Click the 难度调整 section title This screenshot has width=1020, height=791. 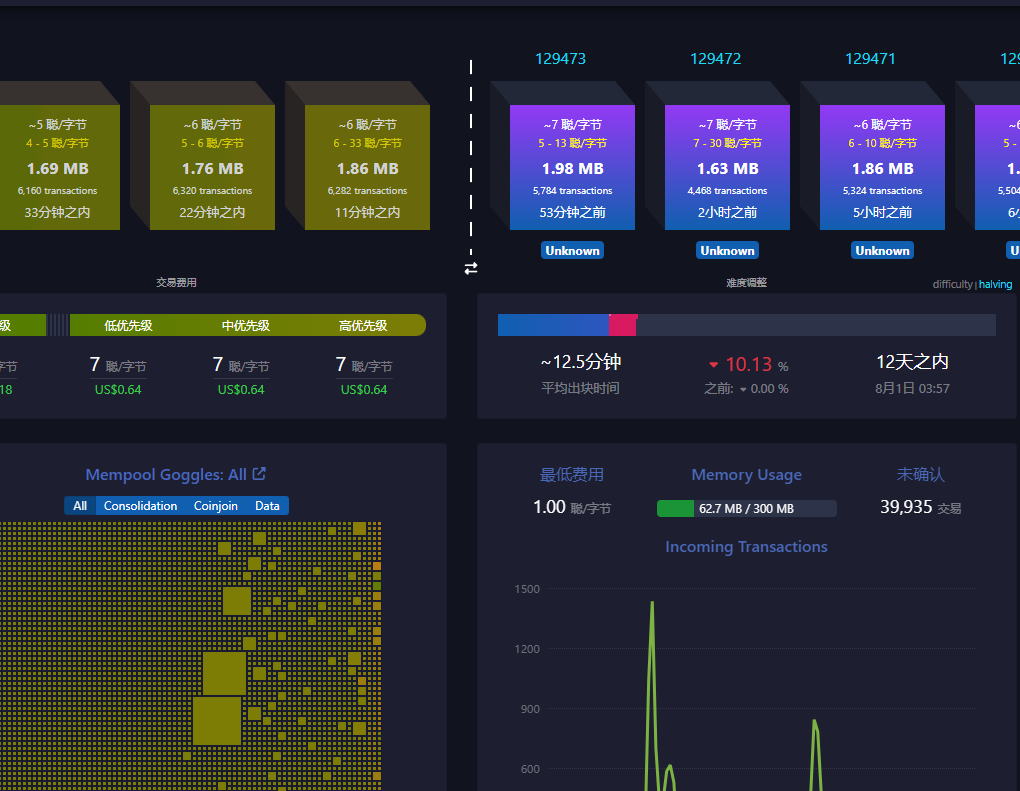coord(747,282)
